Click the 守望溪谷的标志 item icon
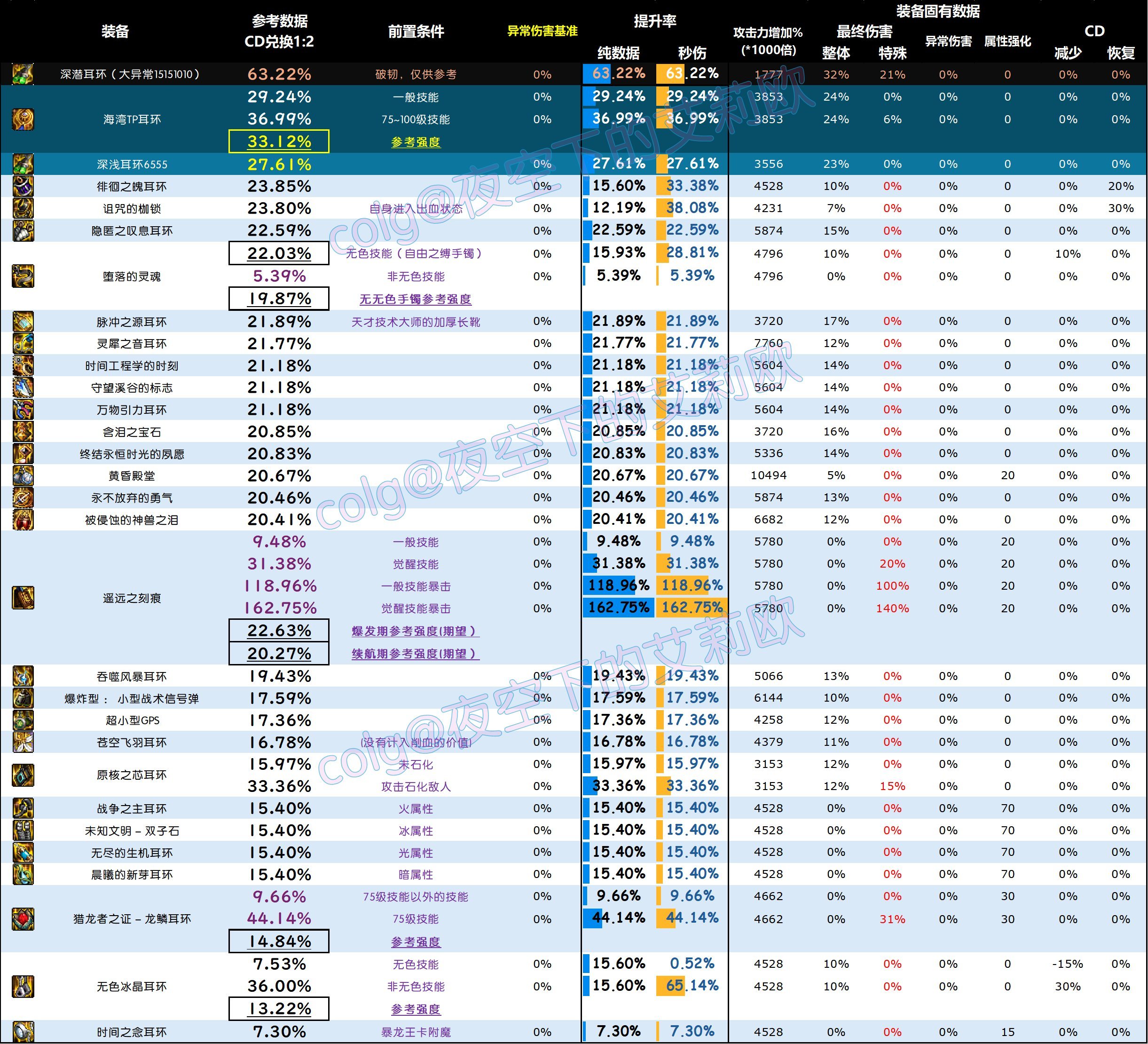Image resolution: width=1148 pixels, height=1044 pixels. [23, 388]
